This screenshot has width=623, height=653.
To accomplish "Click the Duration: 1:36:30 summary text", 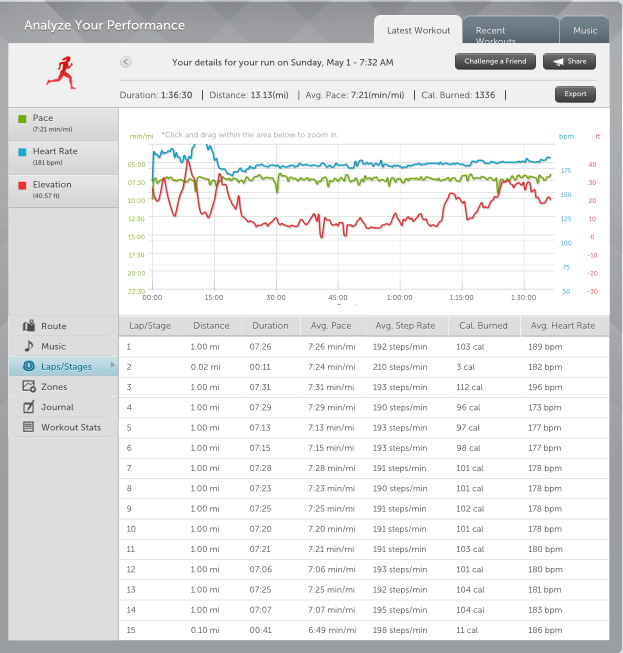I will click(x=156, y=95).
